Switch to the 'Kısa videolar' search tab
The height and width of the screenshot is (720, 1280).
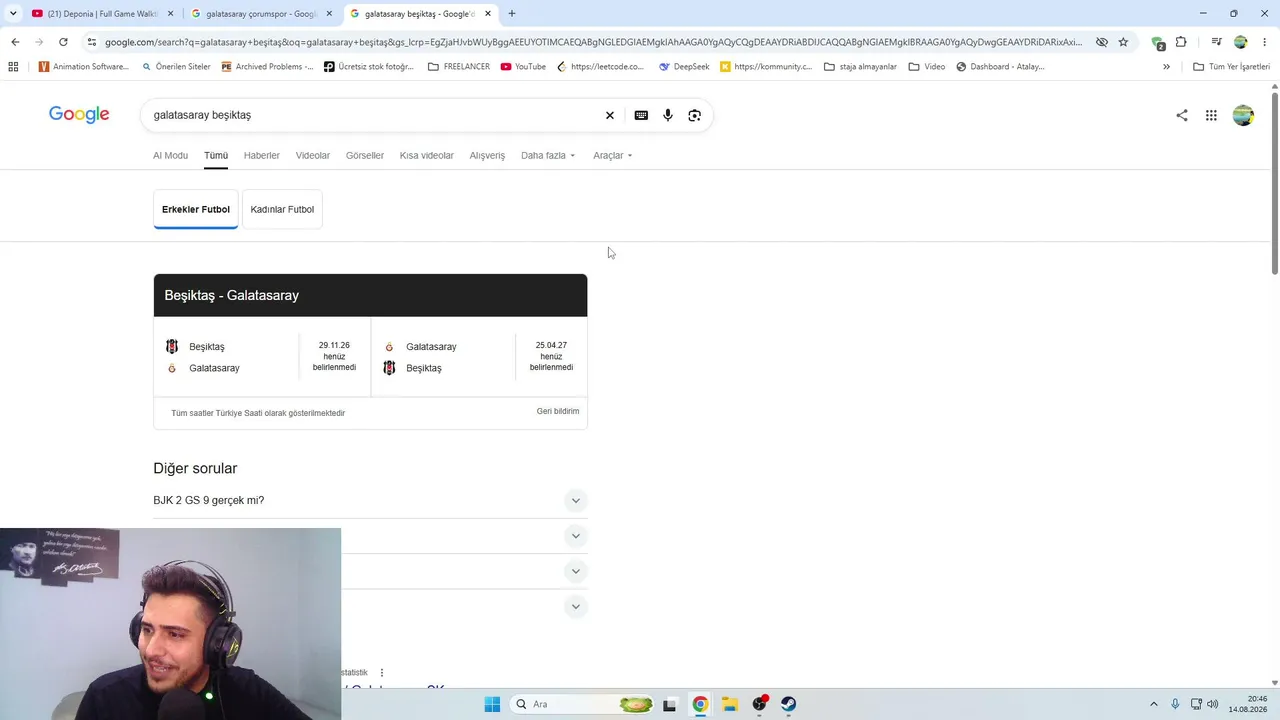click(x=427, y=155)
